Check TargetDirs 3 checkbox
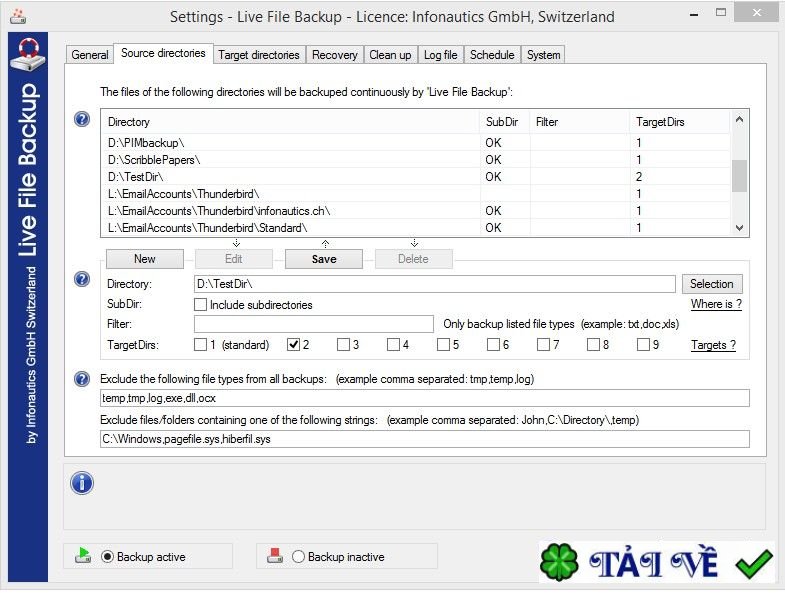The height and width of the screenshot is (593, 785). 343,345
